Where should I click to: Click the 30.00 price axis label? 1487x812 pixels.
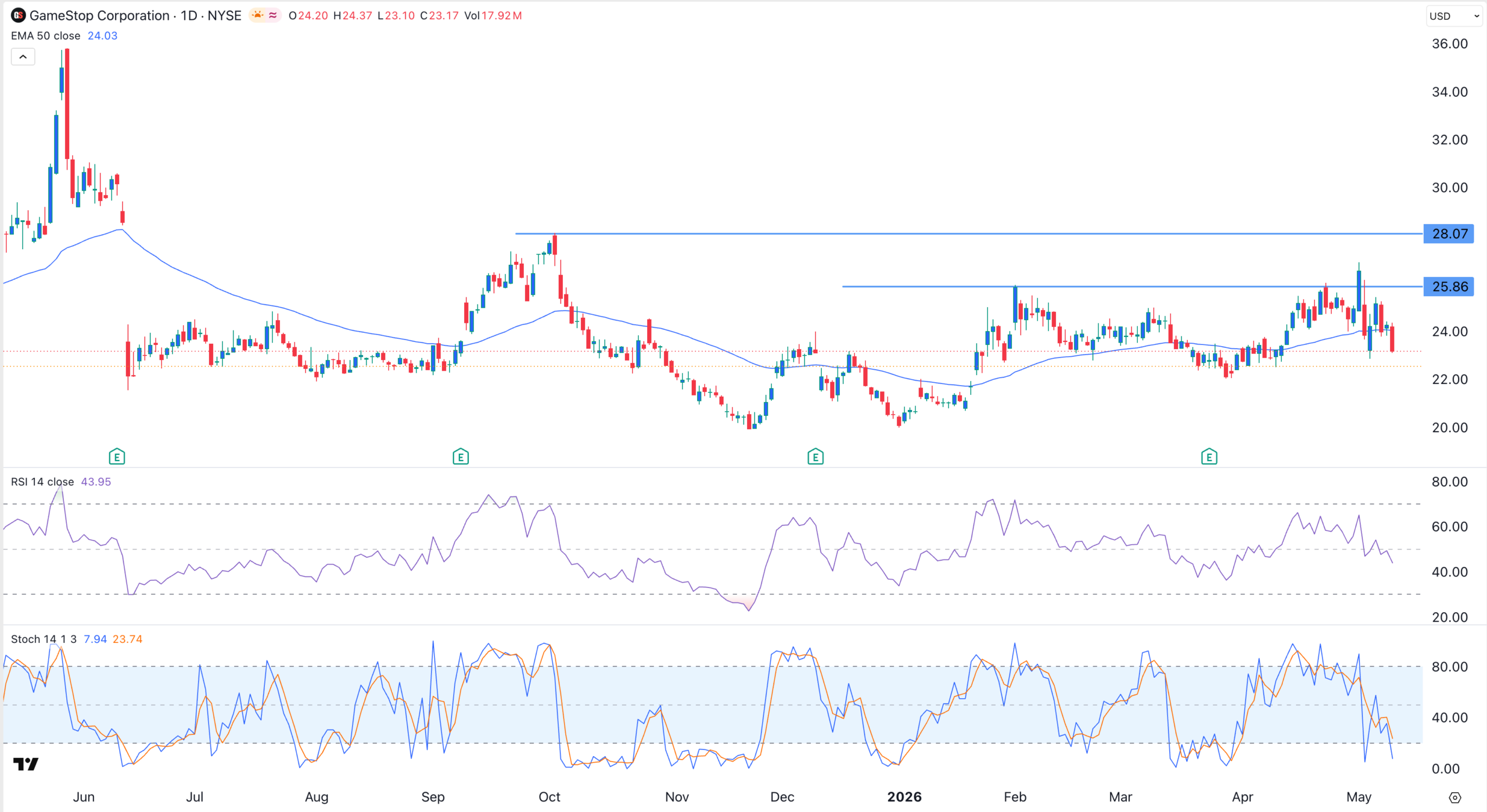[x=1449, y=188]
